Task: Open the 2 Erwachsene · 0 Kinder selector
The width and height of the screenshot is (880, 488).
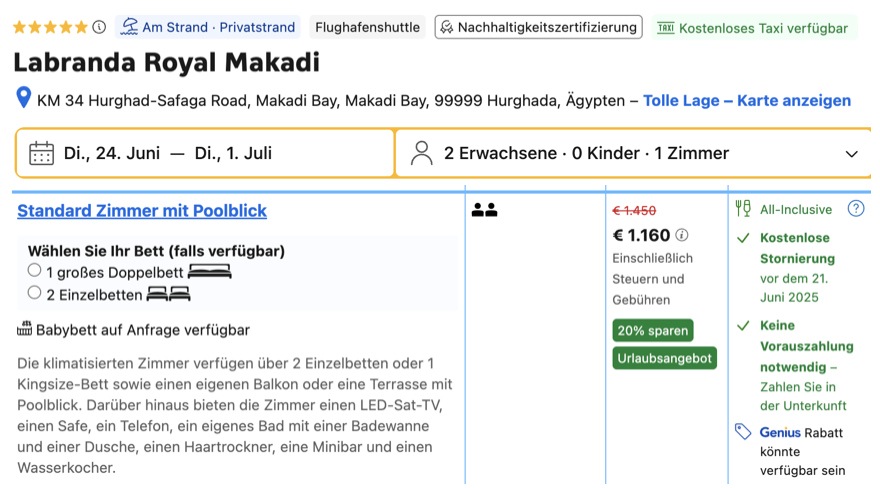Action: [x=634, y=153]
